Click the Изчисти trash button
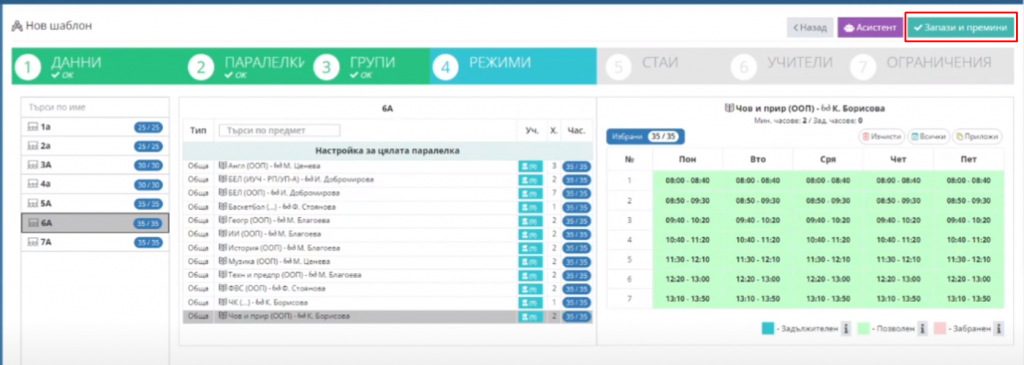Viewport: 1024px width, 365px height. coord(881,136)
